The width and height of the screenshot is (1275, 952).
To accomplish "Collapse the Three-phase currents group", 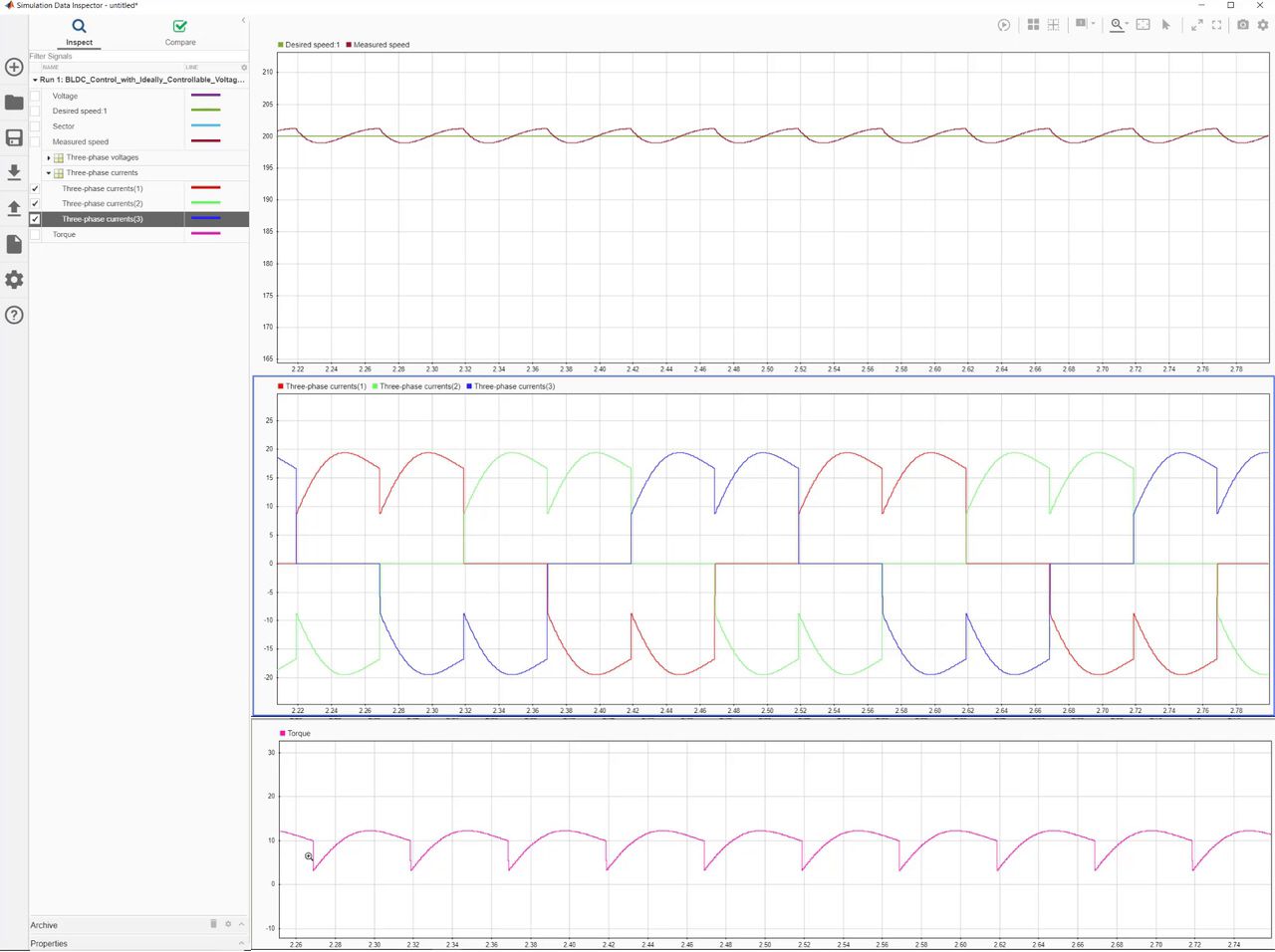I will (48, 173).
